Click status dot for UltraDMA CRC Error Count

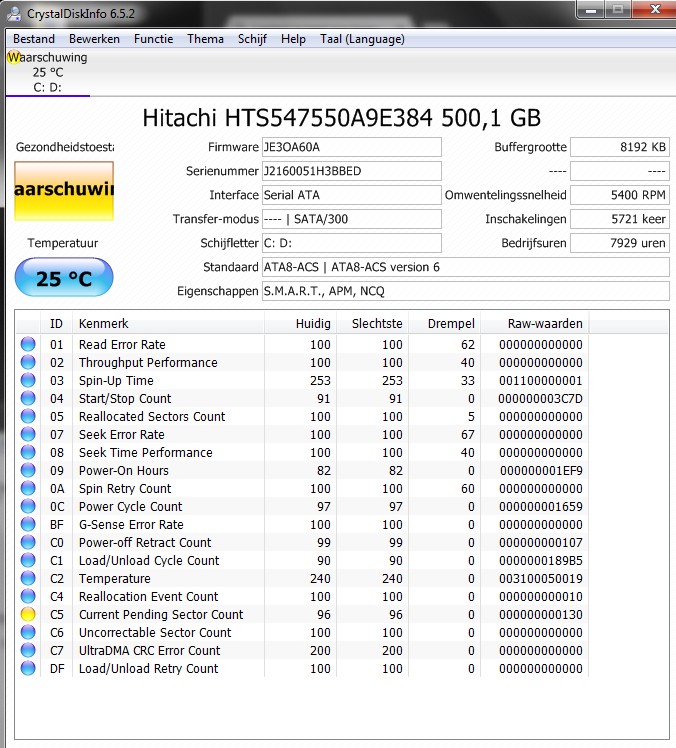coord(28,650)
